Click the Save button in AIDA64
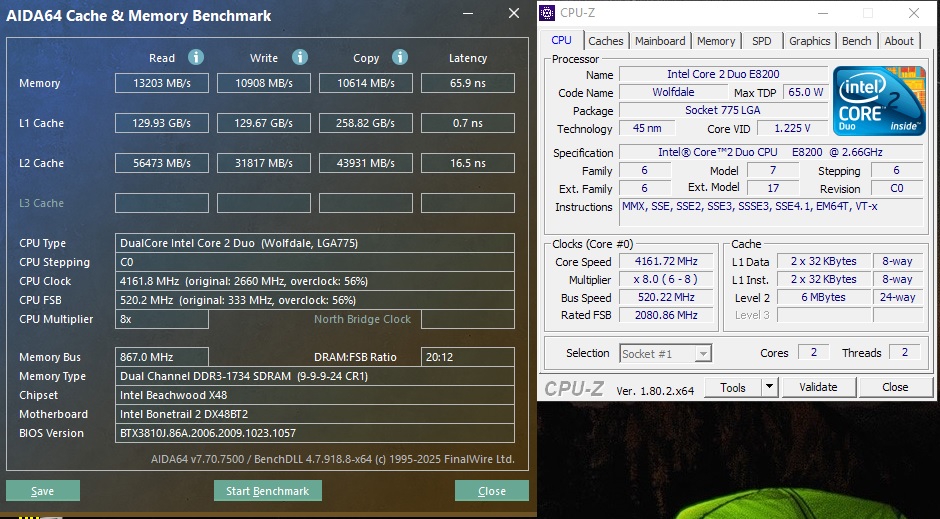 point(43,491)
